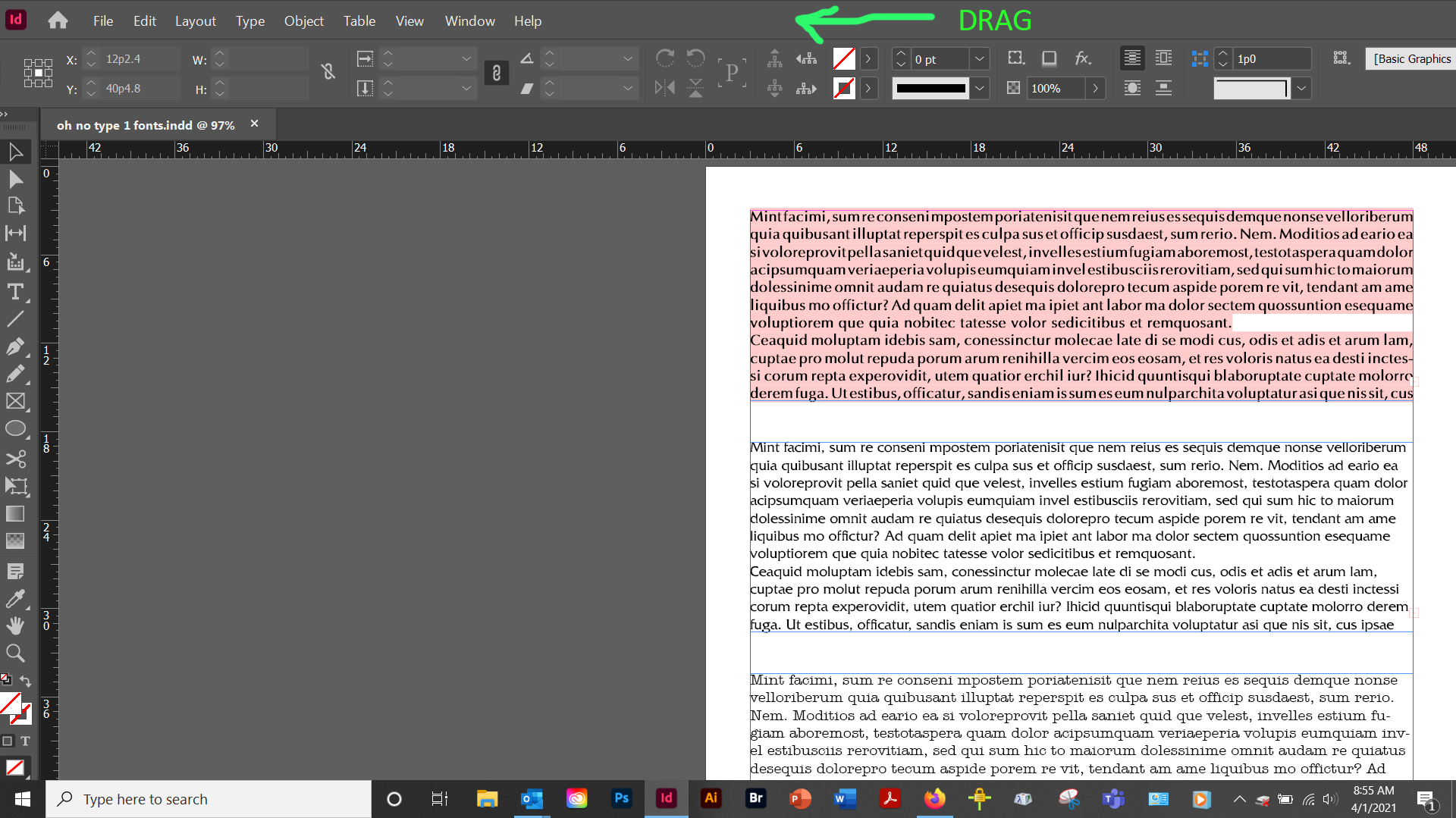Toggle the drop shadow effect button

[1050, 58]
